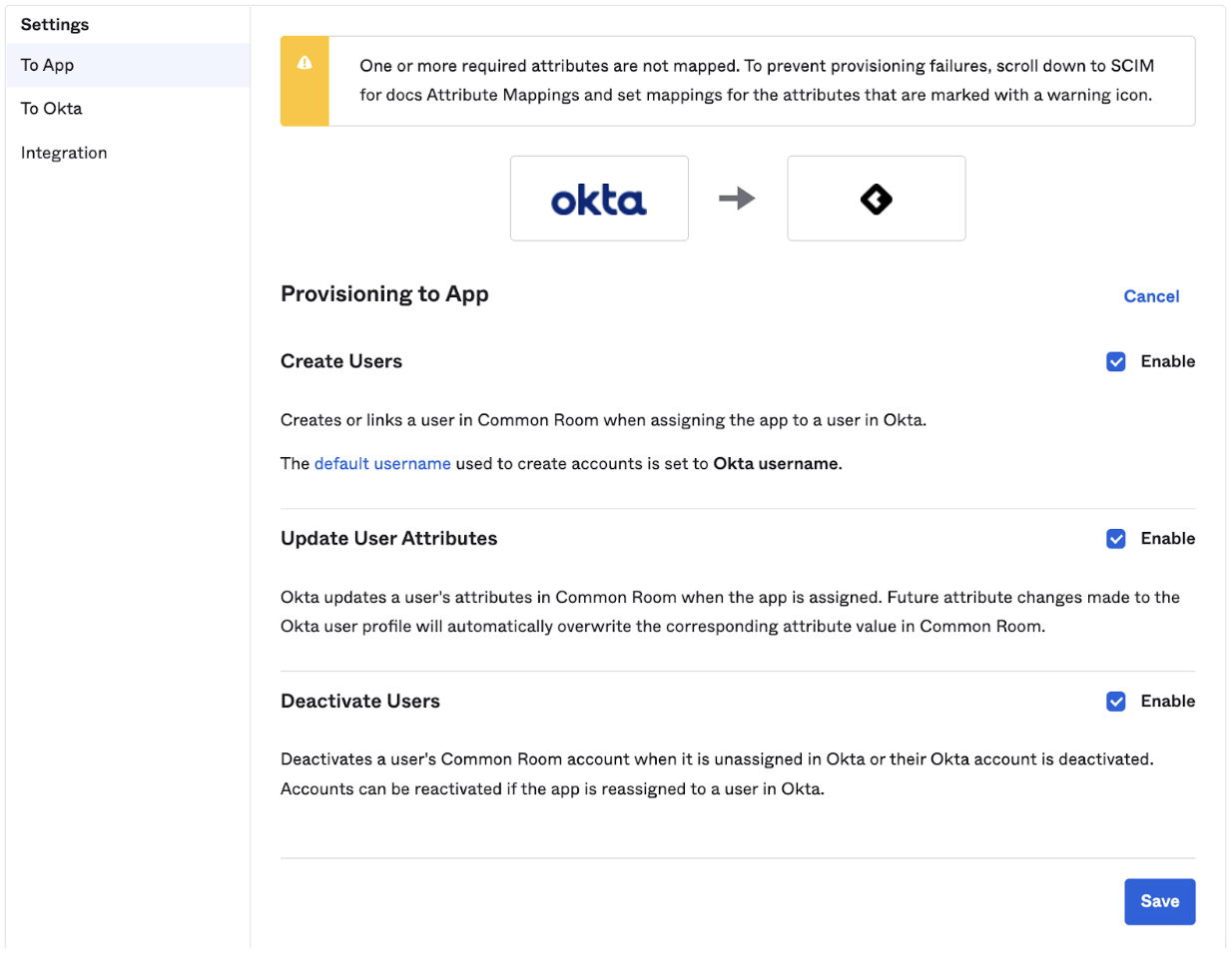This screenshot has width=1232, height=976.
Task: Open the To App settings tab
Action: pos(128,65)
